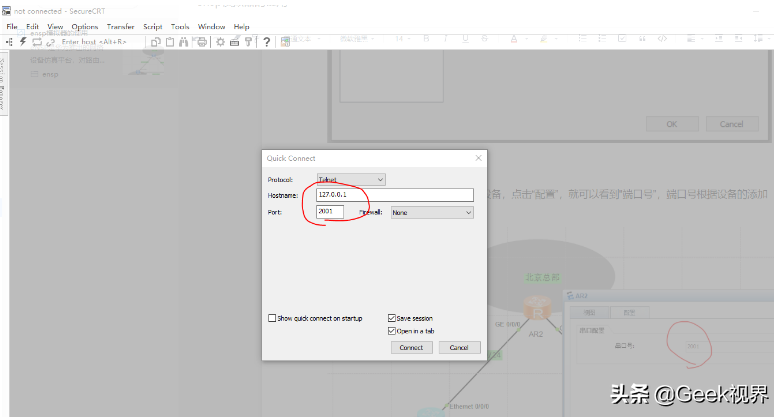Uncheck the Open in a tab checkbox

pos(391,331)
